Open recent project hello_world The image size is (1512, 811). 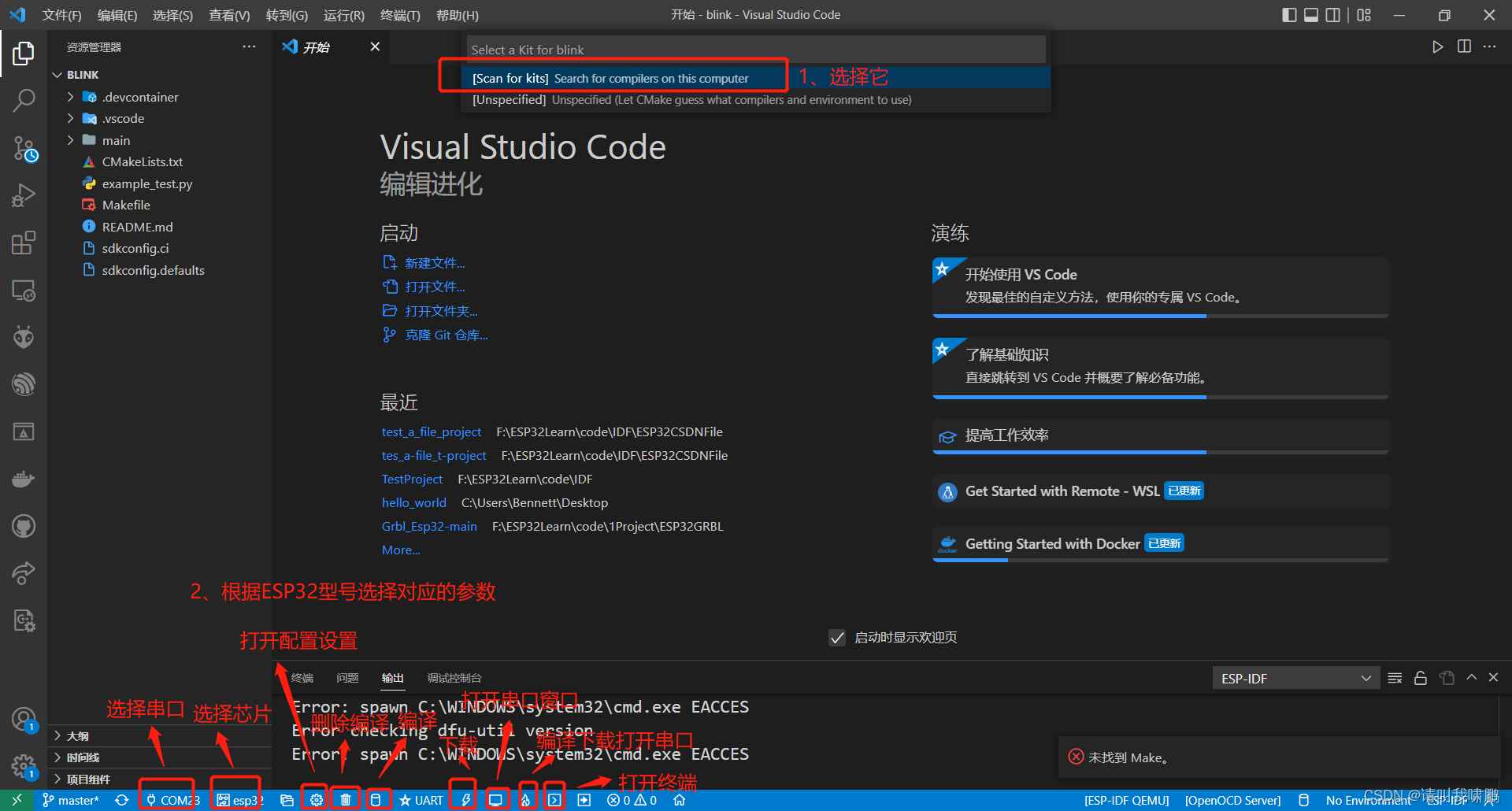pyautogui.click(x=414, y=502)
